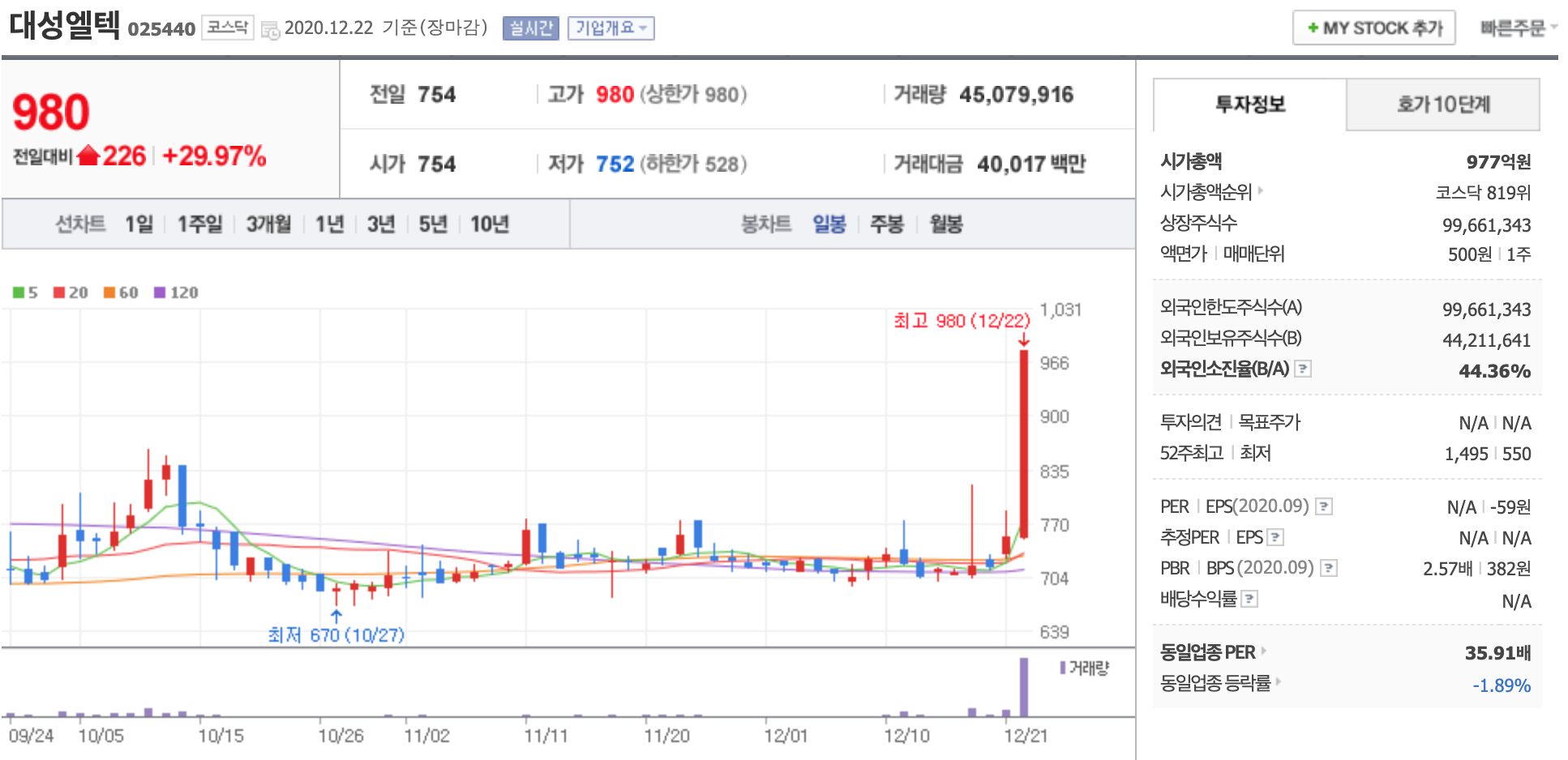Open the 동일업종 PER arrow link
The width and height of the screenshot is (1568, 760).
1264,651
